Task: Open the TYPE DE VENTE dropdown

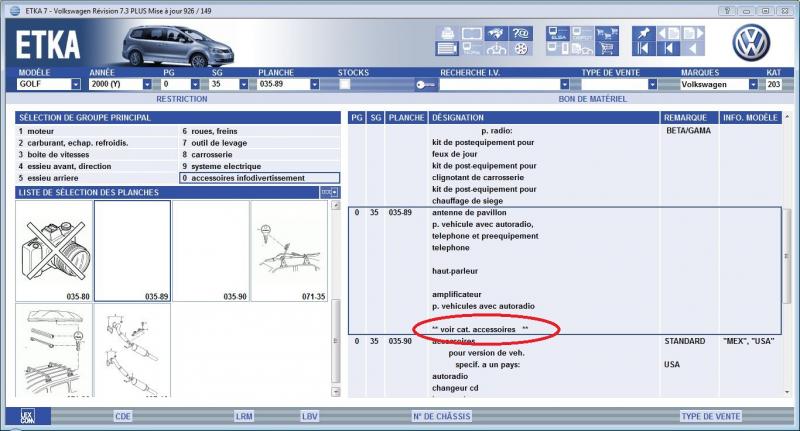Action: click(x=652, y=84)
